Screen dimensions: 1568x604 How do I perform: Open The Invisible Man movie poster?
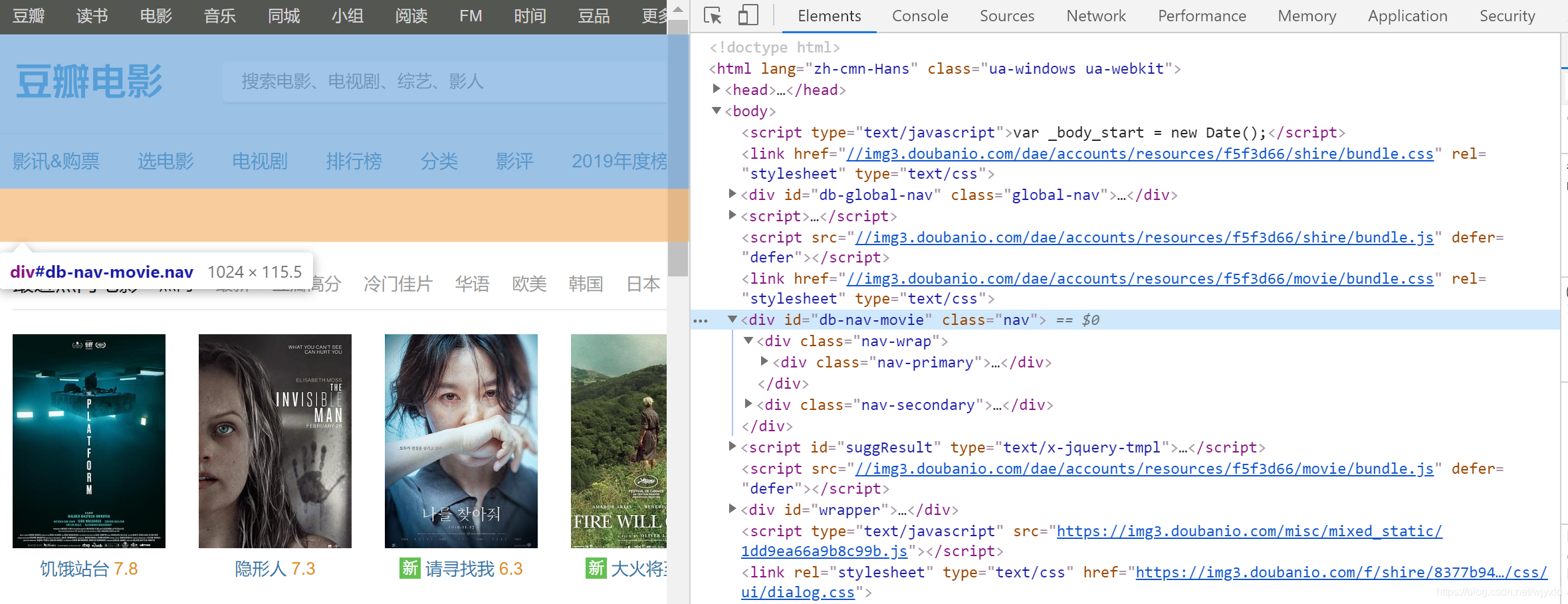(x=275, y=441)
